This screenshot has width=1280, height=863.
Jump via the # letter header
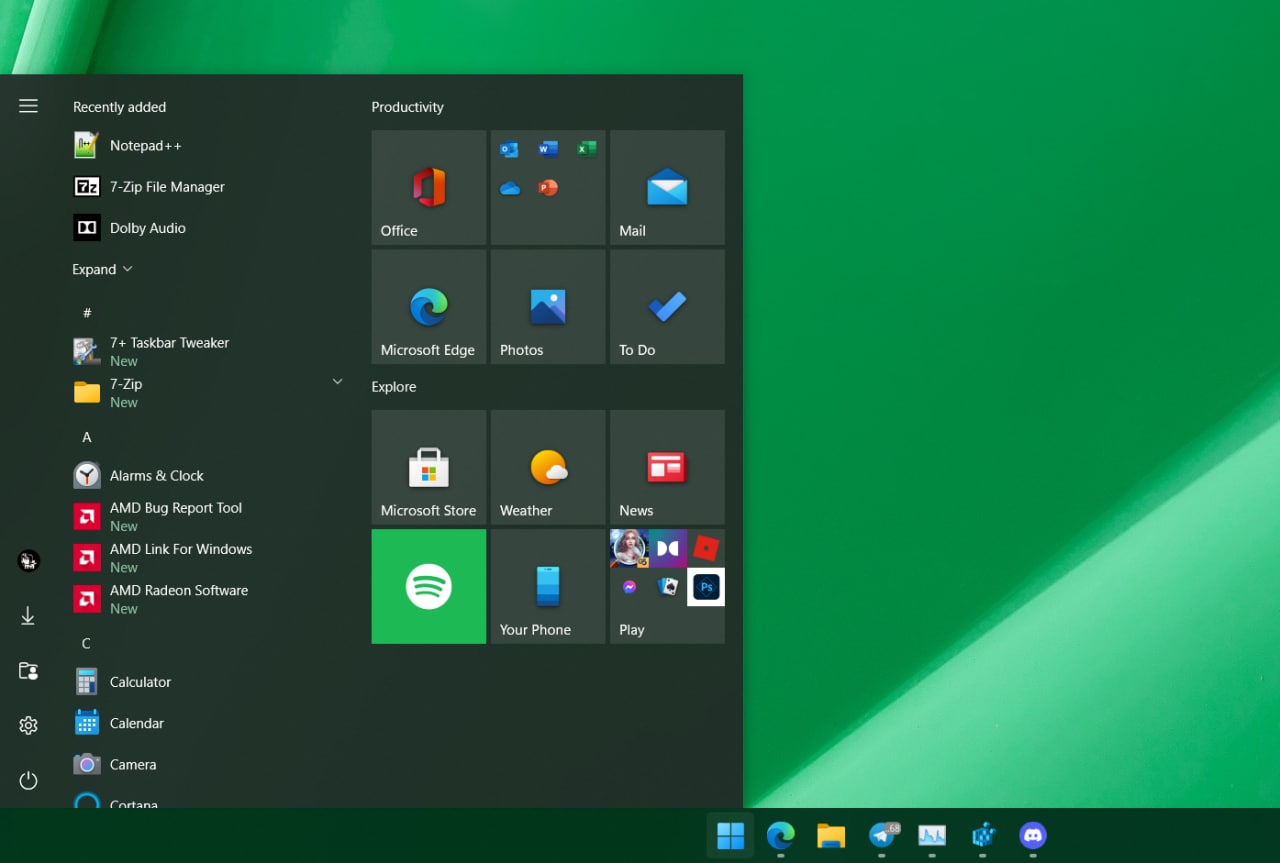87,313
